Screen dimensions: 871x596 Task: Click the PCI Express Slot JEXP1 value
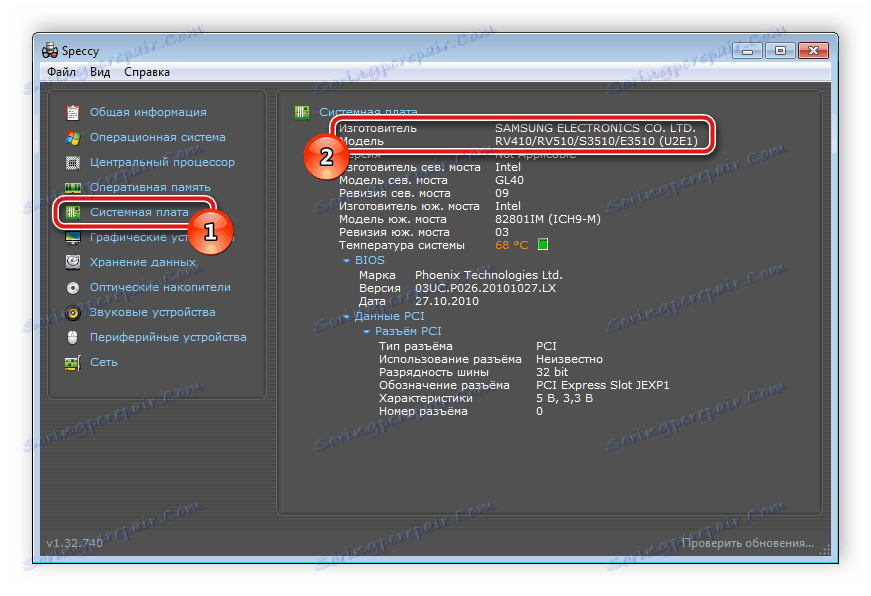[603, 385]
